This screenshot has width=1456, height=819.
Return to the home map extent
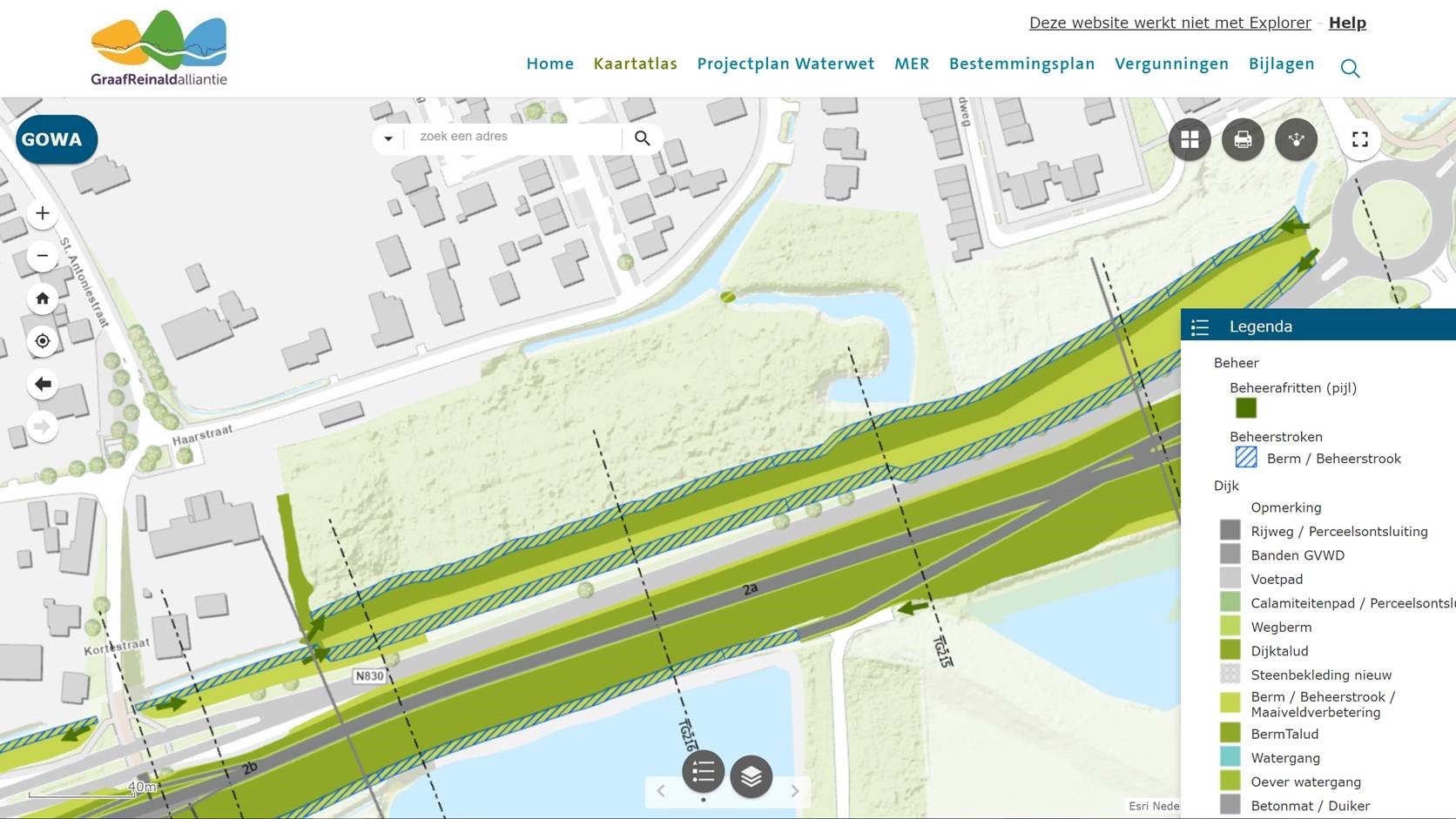43,299
